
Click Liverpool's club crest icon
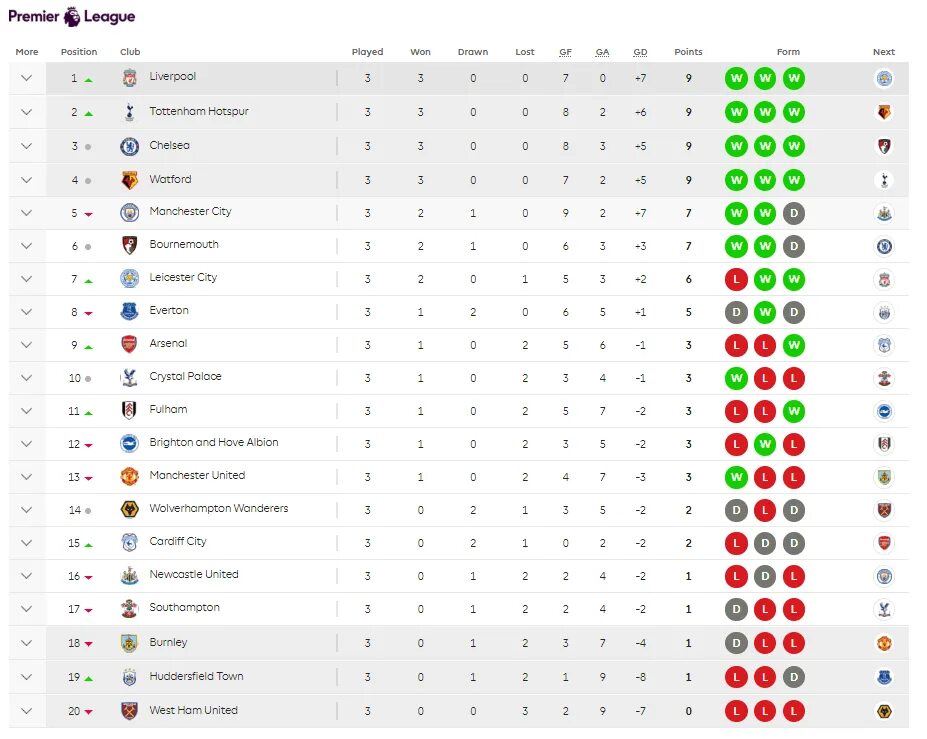coord(129,78)
